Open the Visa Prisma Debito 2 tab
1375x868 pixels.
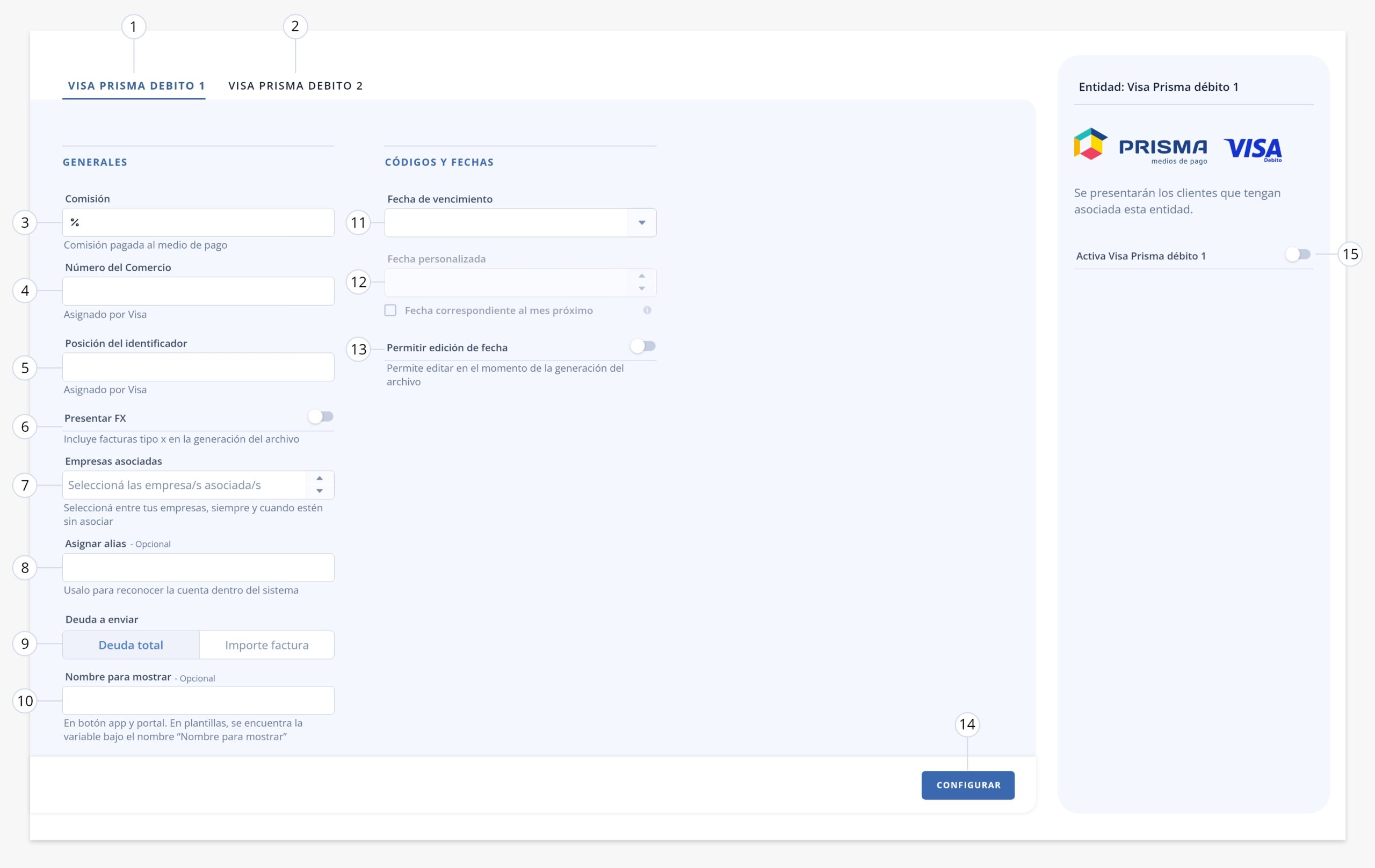coord(295,85)
